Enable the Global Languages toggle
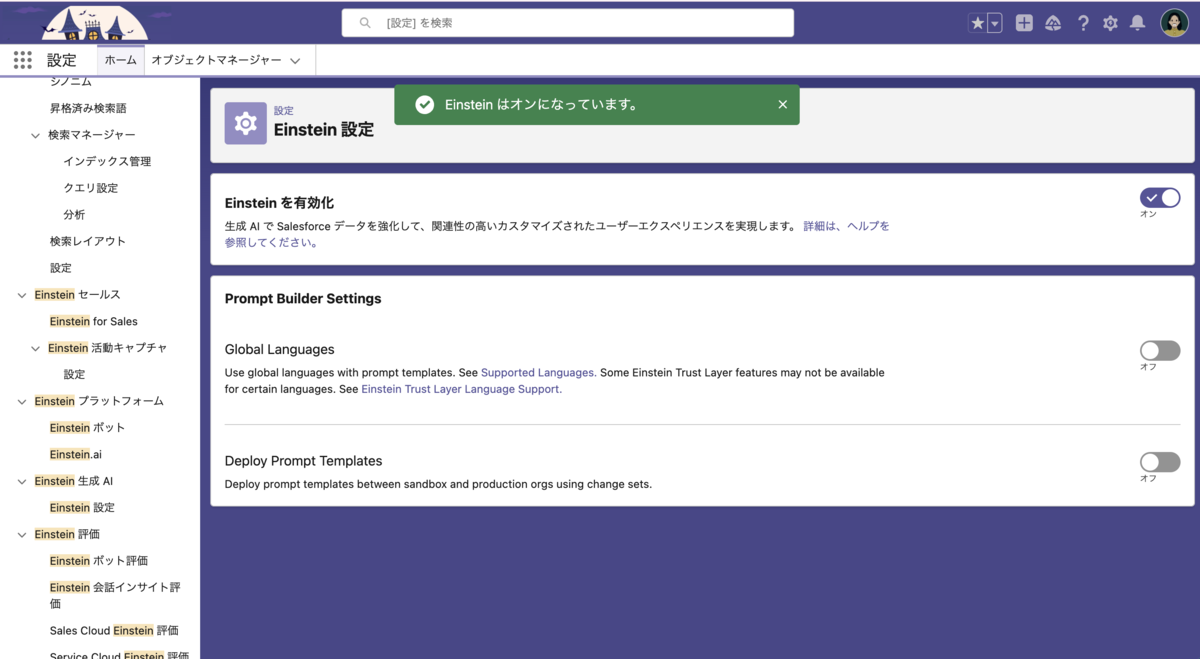The width and height of the screenshot is (1200, 659). 1160,350
